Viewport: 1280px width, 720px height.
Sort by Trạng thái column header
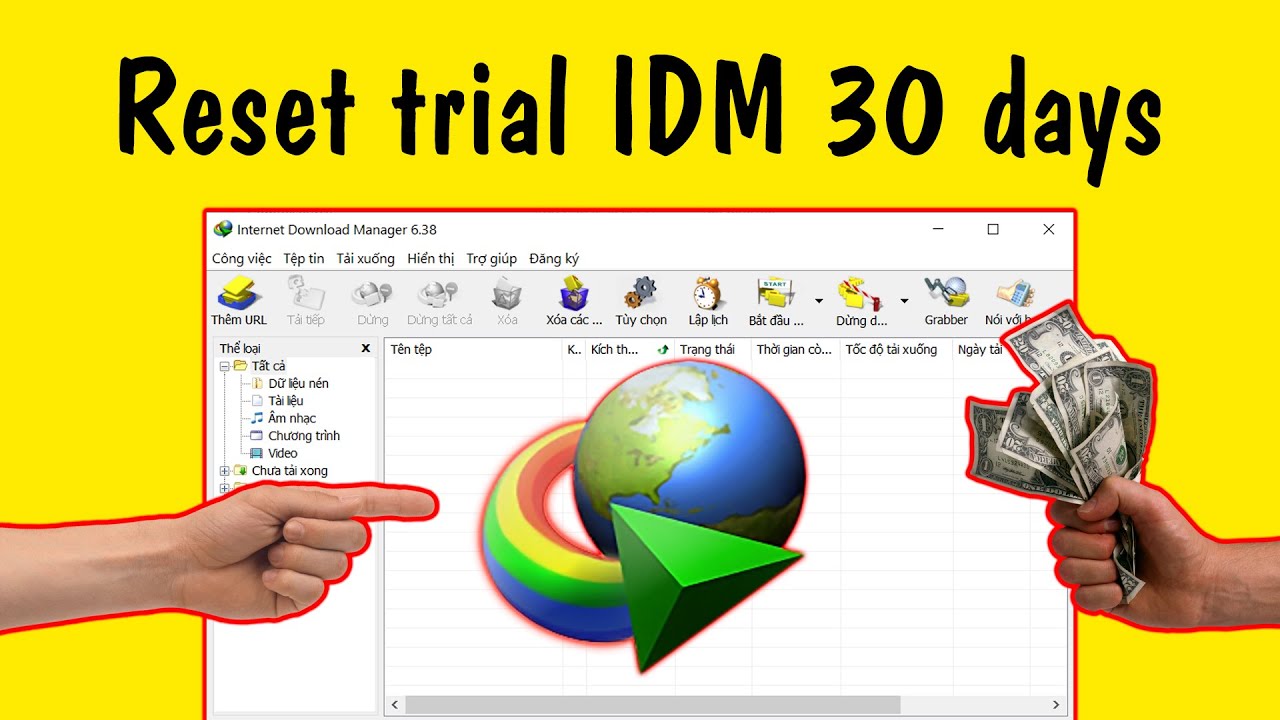click(713, 349)
